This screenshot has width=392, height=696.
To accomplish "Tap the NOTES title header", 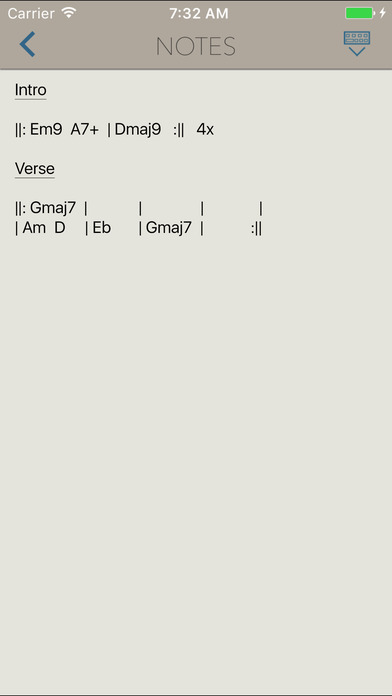I will point(196,46).
